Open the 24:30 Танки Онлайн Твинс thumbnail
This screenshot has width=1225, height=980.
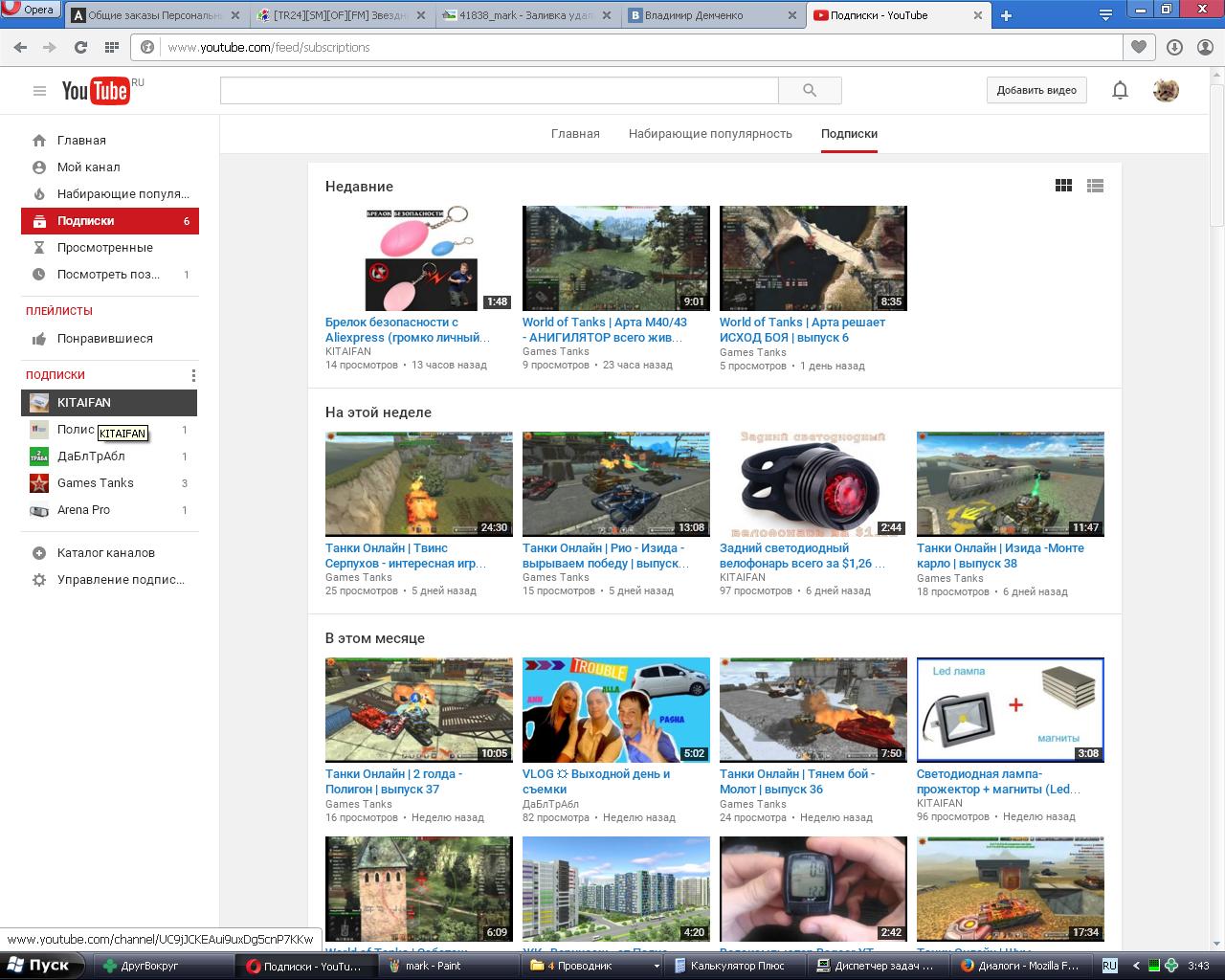pyautogui.click(x=419, y=484)
